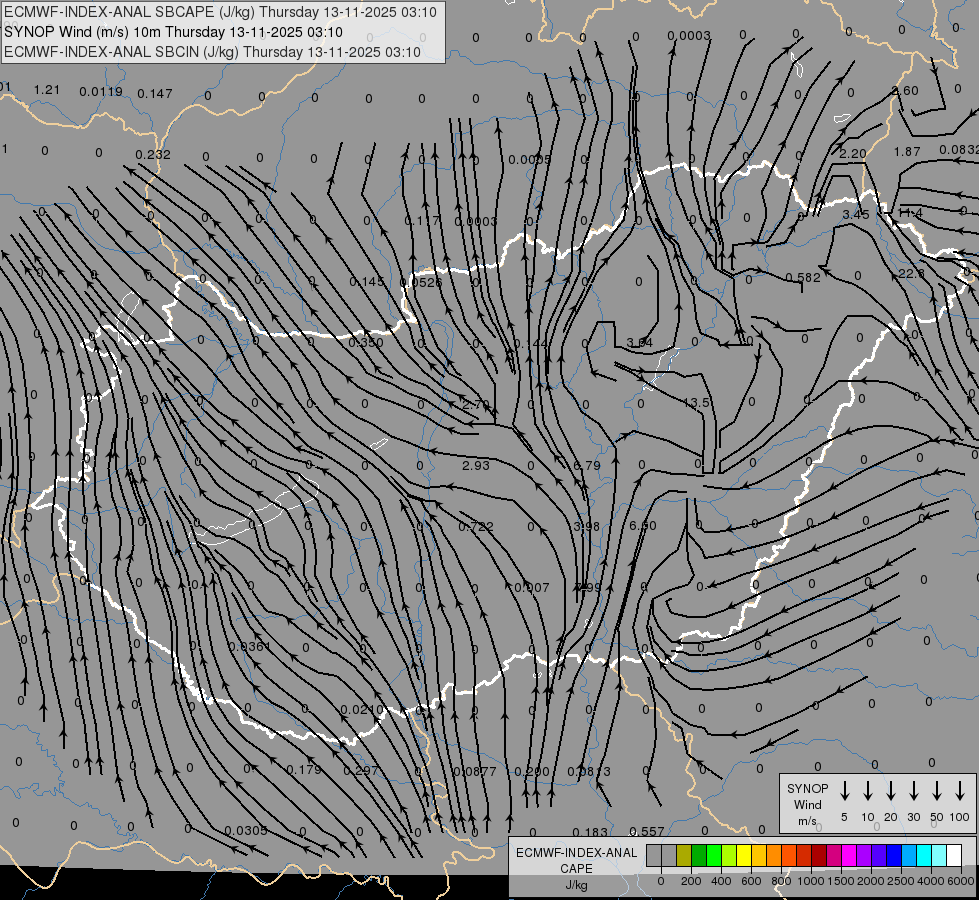Select the 1000 tick label on CAPE scale

pyautogui.click(x=810, y=881)
